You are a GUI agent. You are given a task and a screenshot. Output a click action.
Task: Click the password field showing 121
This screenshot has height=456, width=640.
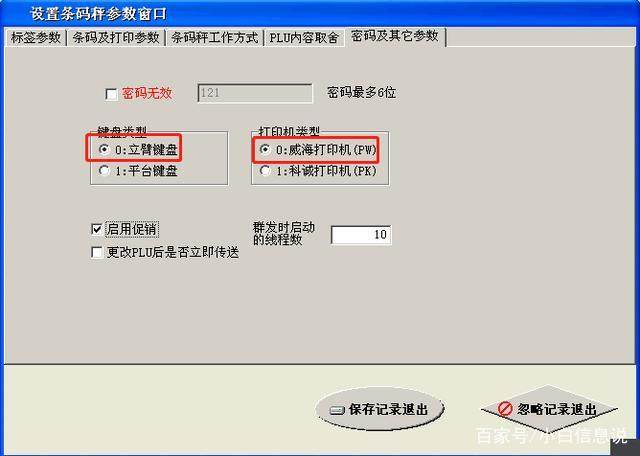[x=255, y=93]
